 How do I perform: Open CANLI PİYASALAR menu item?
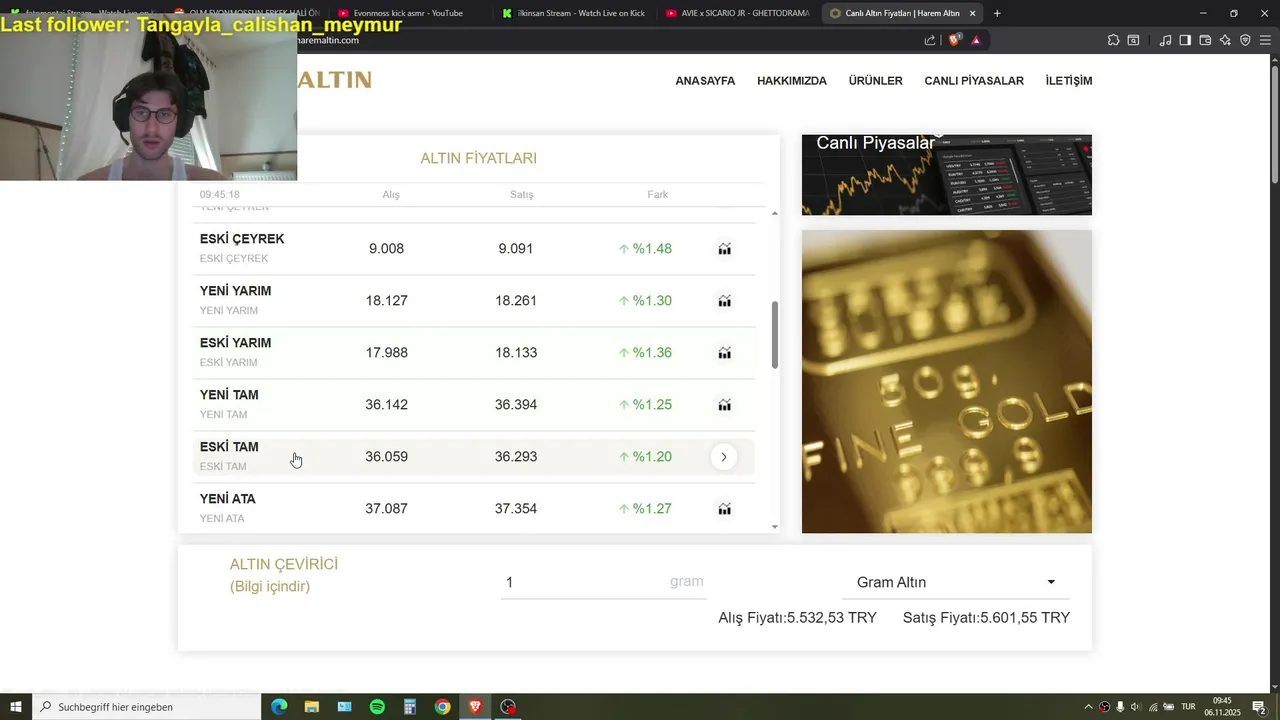974,81
